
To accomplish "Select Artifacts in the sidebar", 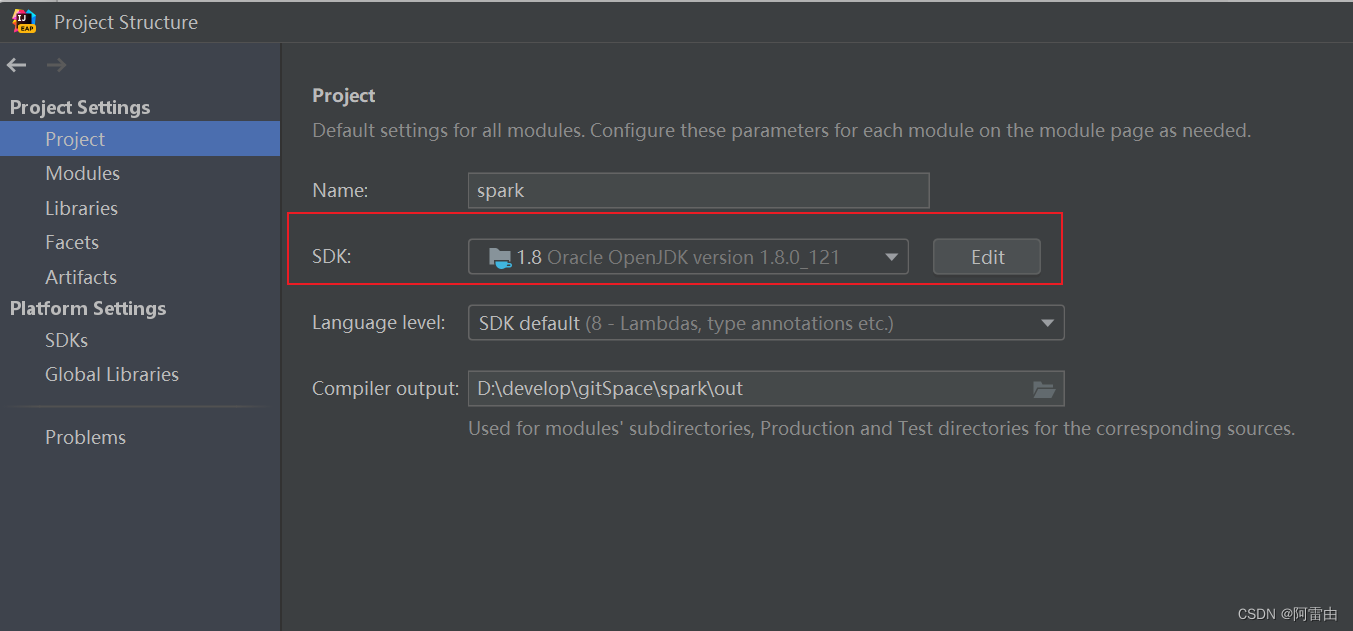I will pos(80,277).
